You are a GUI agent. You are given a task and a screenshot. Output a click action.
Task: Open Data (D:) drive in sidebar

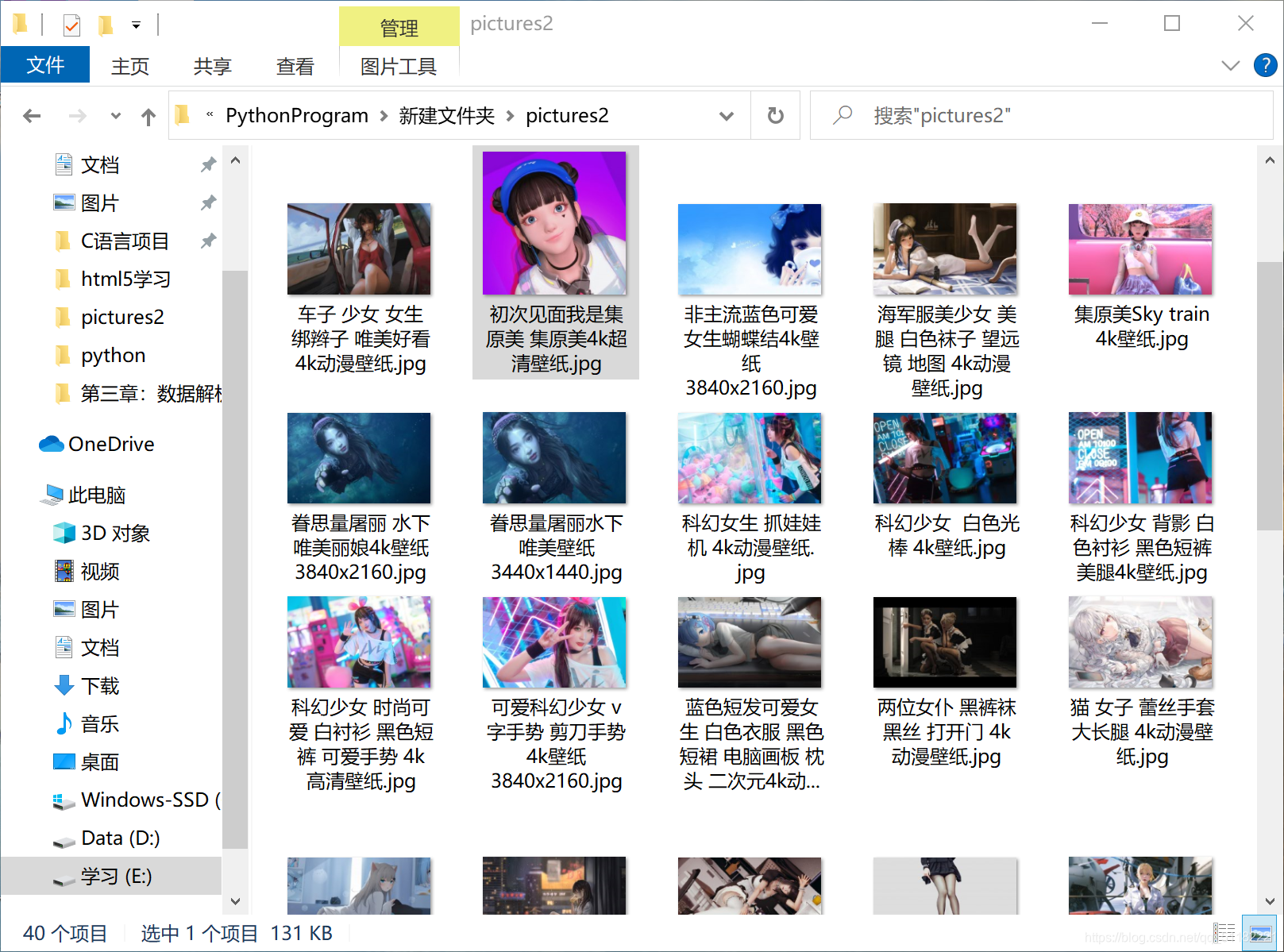120,838
